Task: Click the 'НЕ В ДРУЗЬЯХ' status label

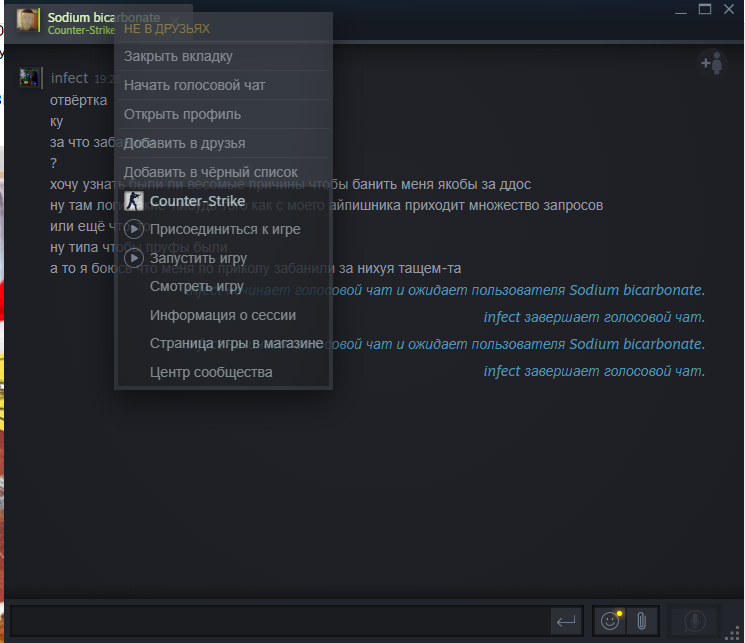Action: pos(167,29)
